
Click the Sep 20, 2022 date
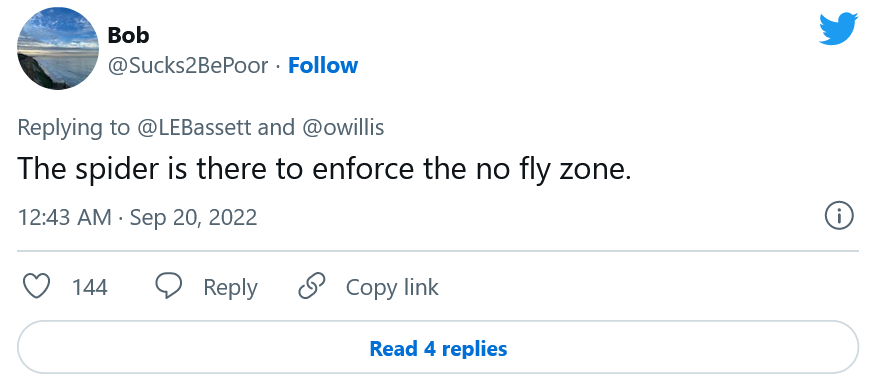point(193,217)
